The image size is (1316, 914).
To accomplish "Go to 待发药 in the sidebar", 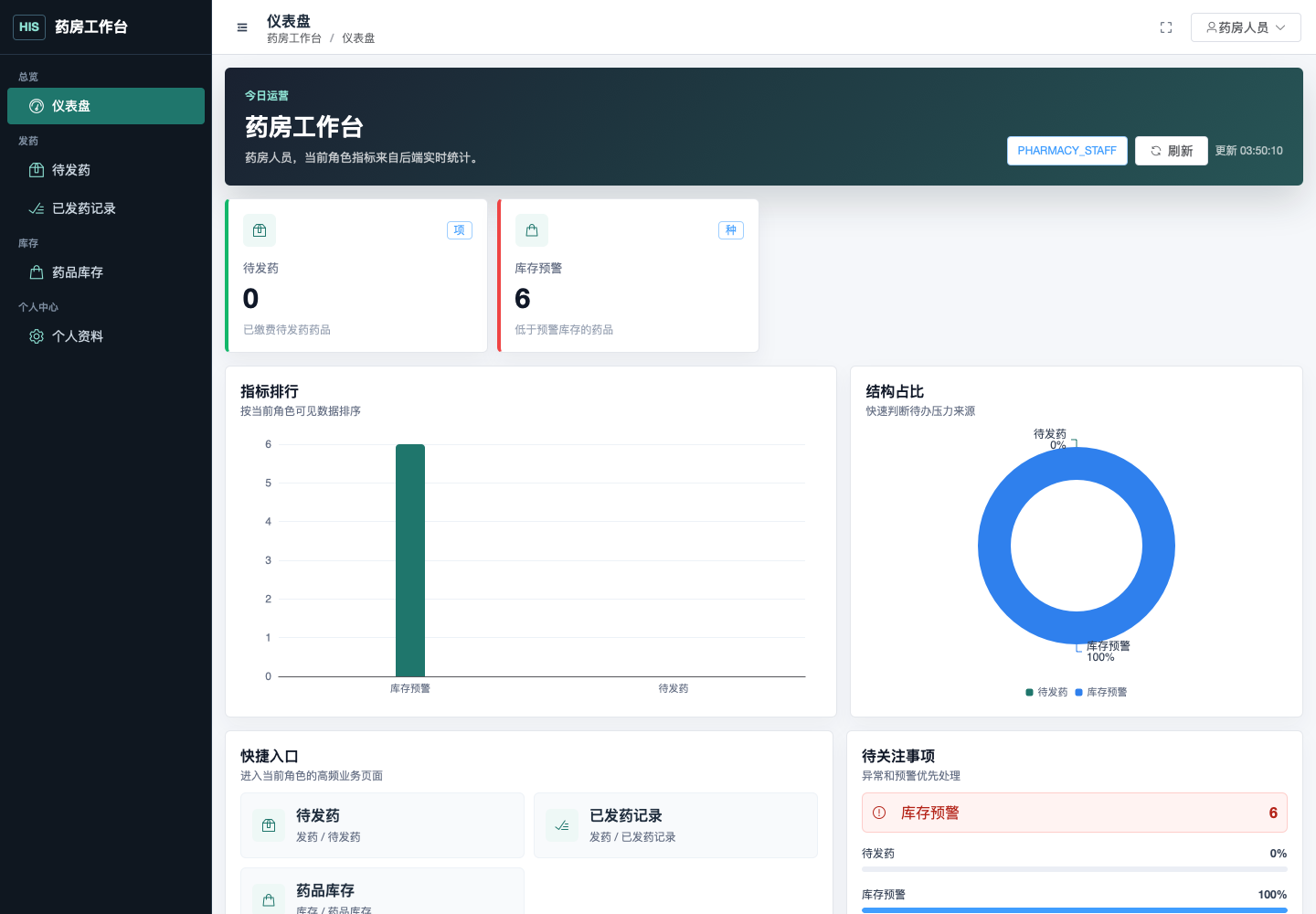I will pyautogui.click(x=106, y=170).
